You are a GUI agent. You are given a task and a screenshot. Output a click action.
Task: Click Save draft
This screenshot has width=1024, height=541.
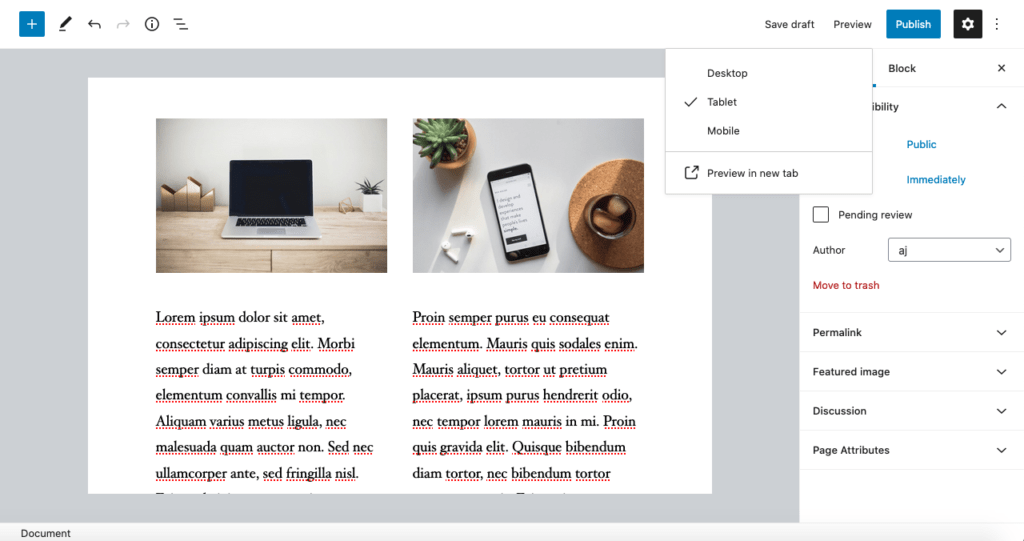click(789, 24)
